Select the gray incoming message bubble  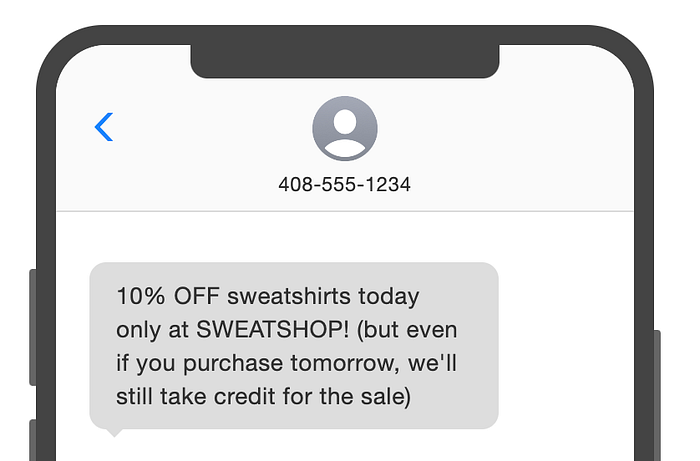click(x=294, y=346)
